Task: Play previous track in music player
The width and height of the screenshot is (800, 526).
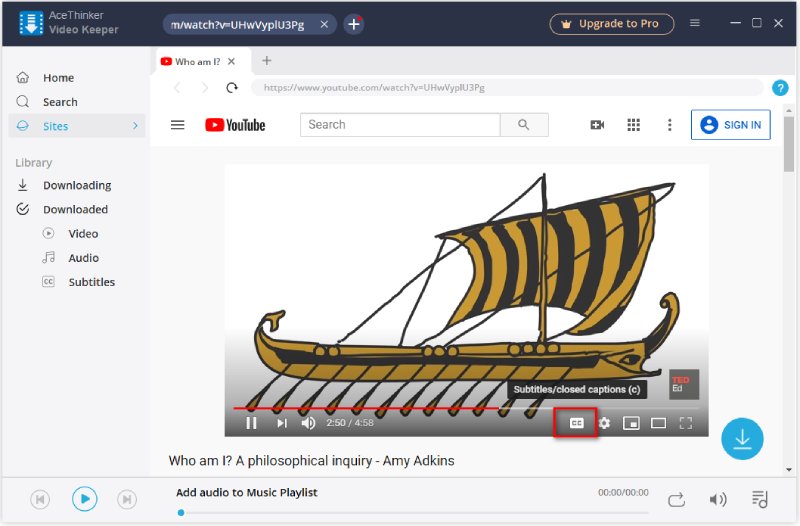Action: (x=40, y=499)
